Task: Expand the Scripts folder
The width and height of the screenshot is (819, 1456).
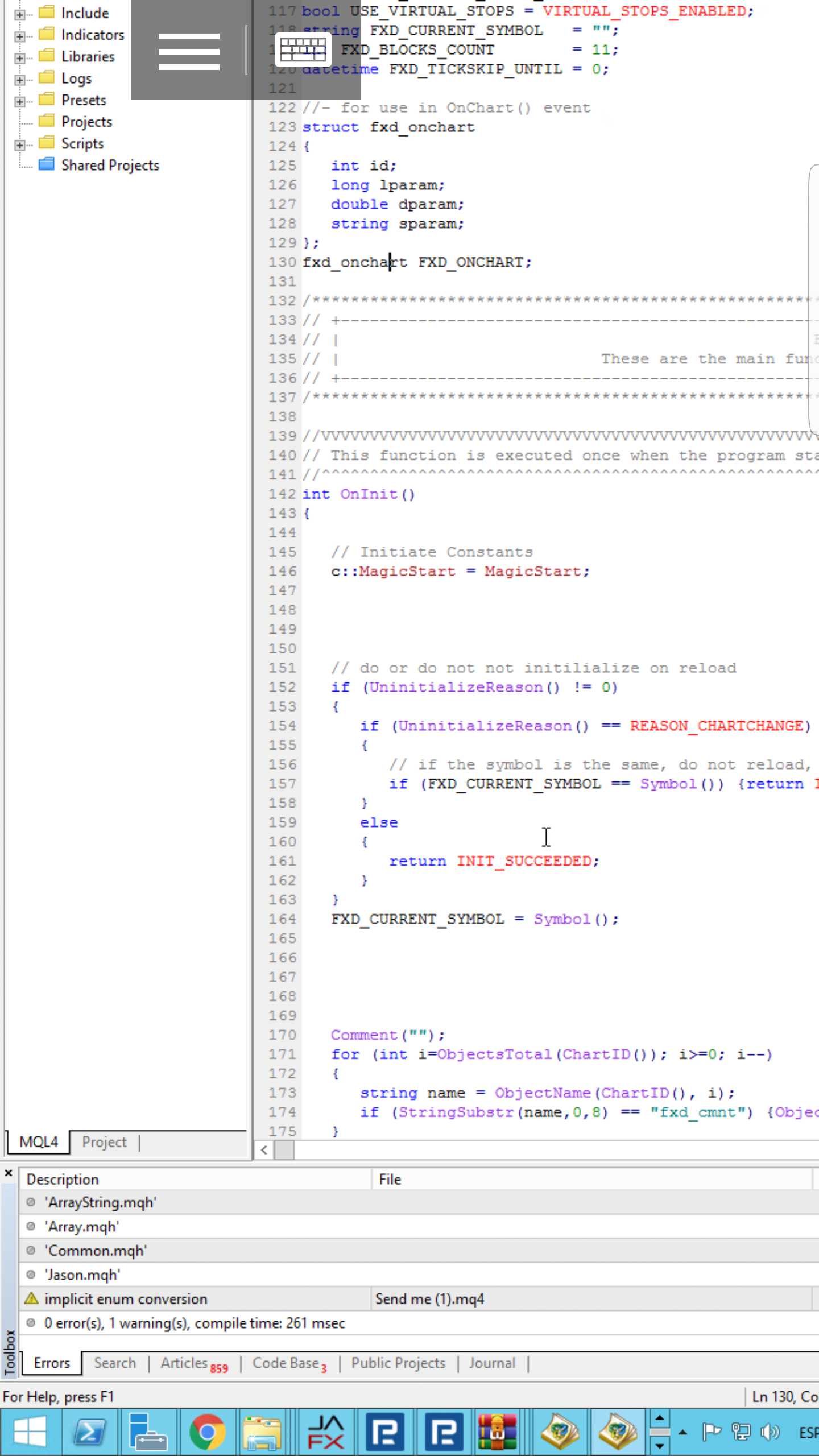Action: [x=20, y=144]
